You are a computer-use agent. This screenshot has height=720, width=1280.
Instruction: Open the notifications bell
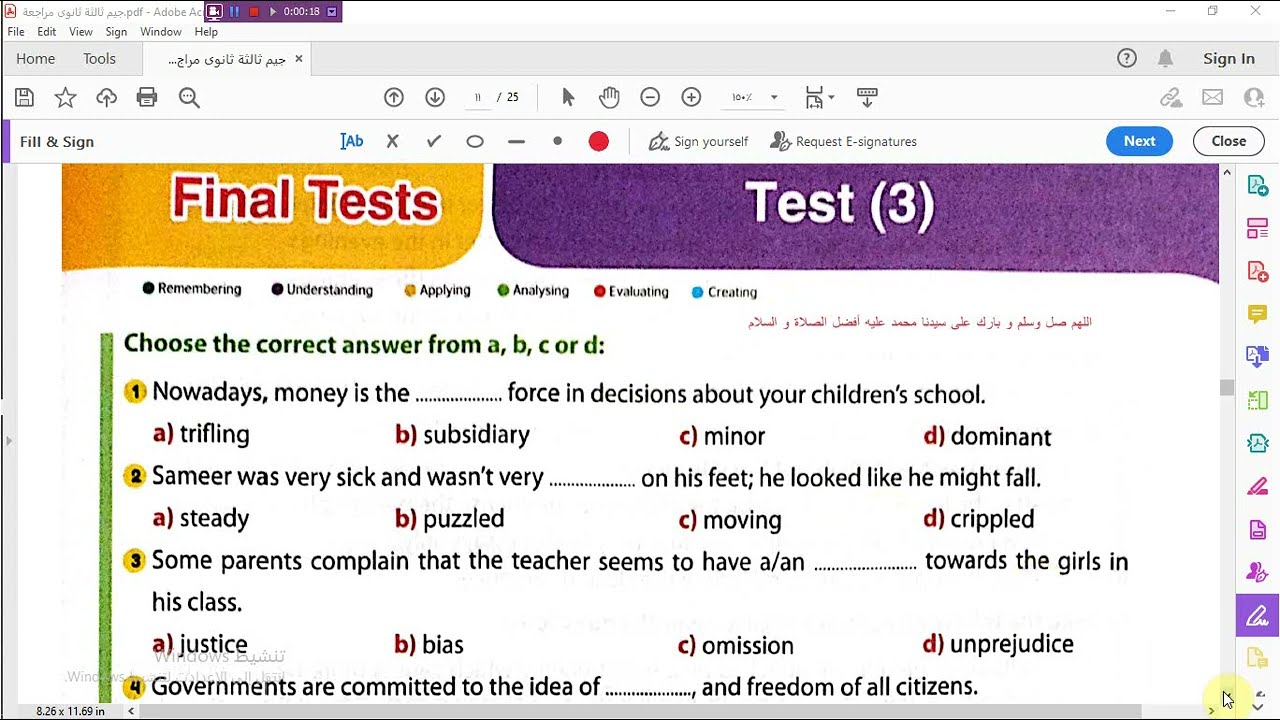pos(1165,58)
